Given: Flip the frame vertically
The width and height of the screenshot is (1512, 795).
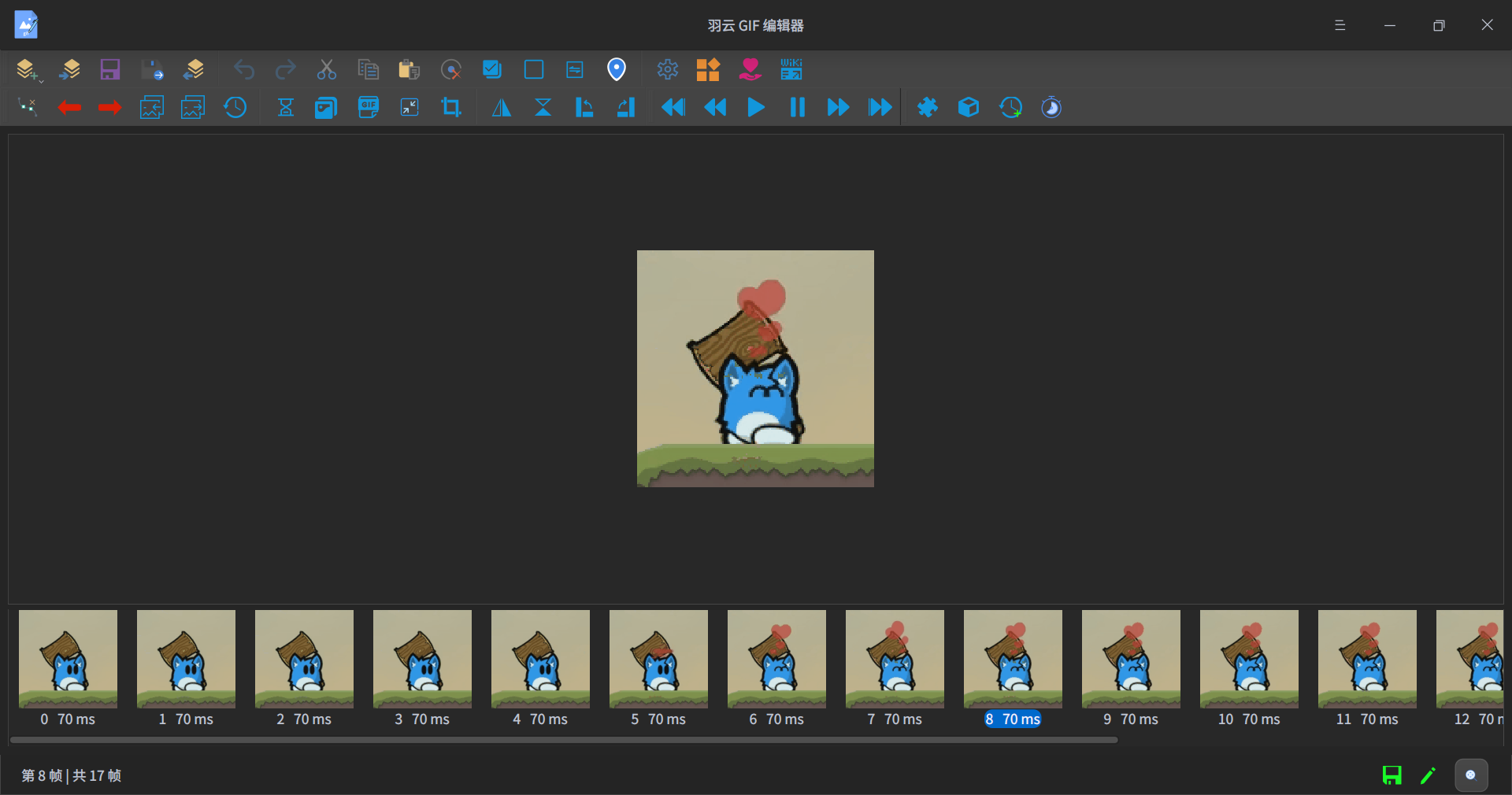Looking at the screenshot, I should pos(543,108).
